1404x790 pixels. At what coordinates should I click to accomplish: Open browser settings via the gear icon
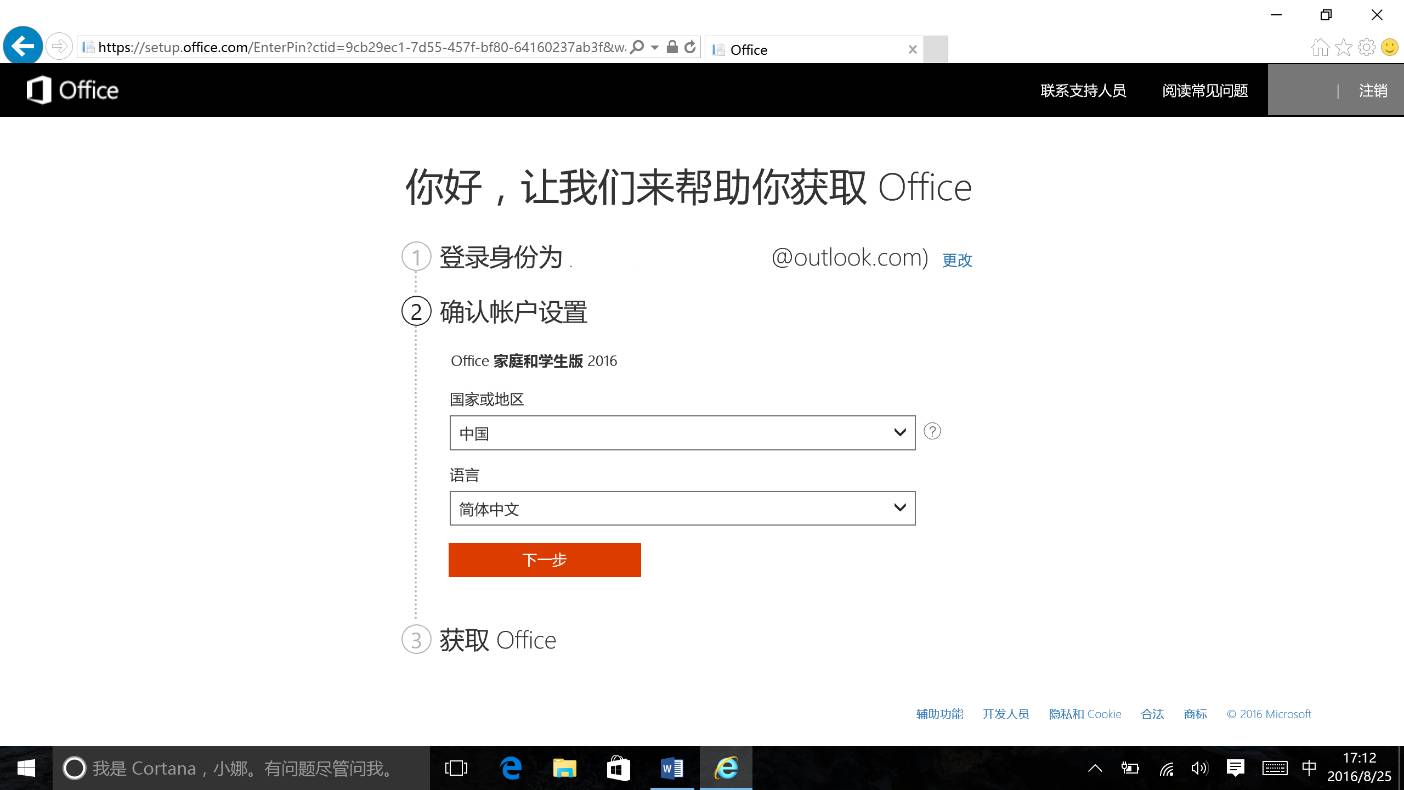[1367, 47]
